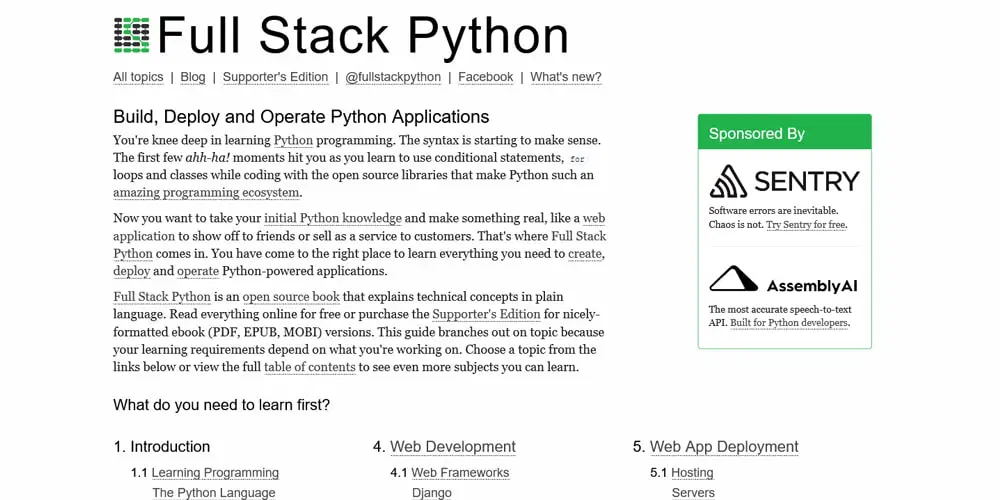Open the Web App Deployment section heading
1000x500 pixels.
724,446
